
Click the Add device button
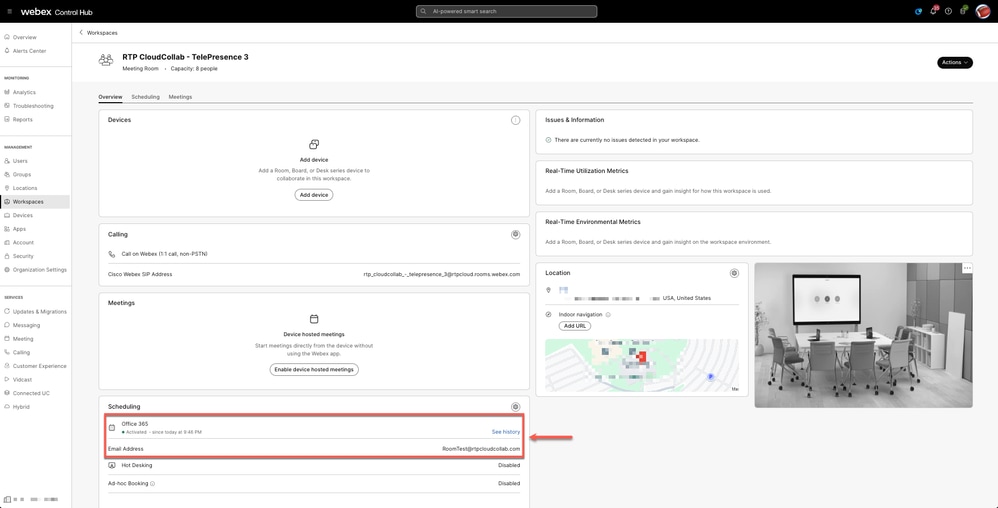(x=314, y=195)
